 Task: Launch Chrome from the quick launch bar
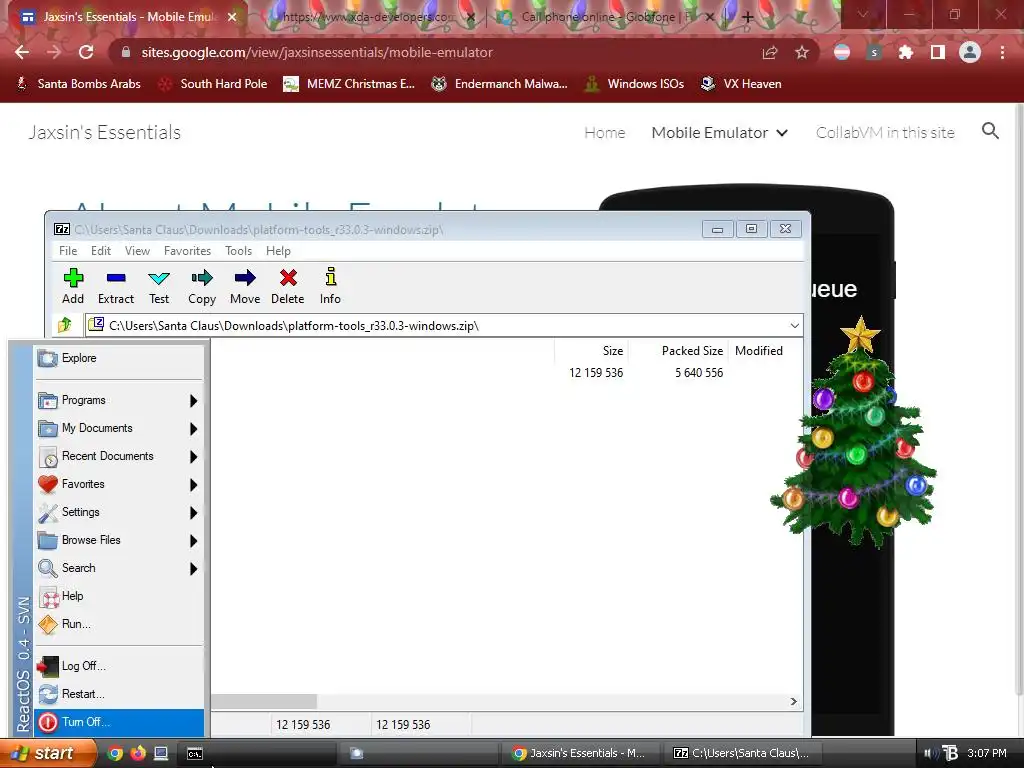point(115,753)
